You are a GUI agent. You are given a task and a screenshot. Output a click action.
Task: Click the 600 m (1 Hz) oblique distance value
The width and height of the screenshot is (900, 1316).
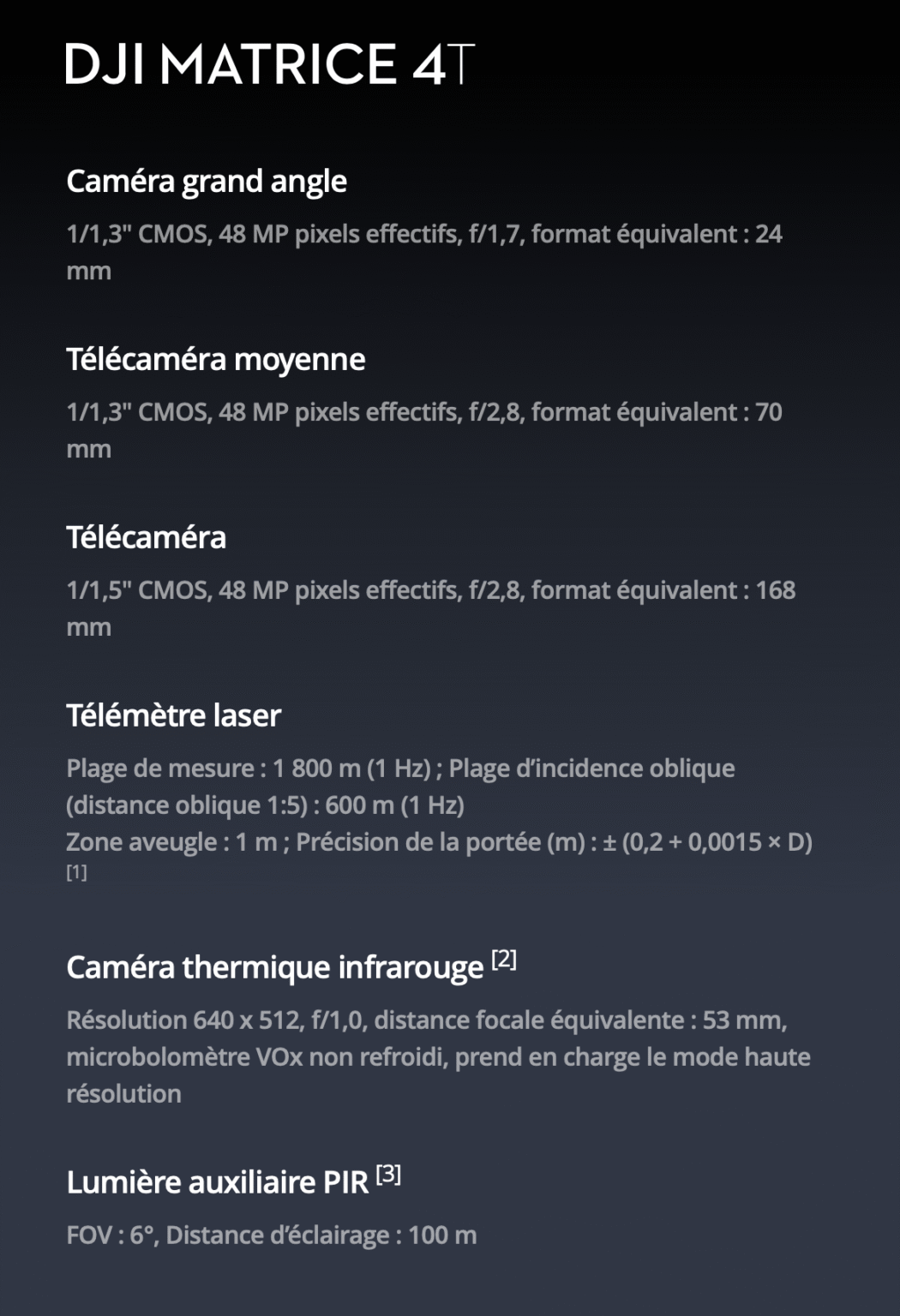(394, 805)
